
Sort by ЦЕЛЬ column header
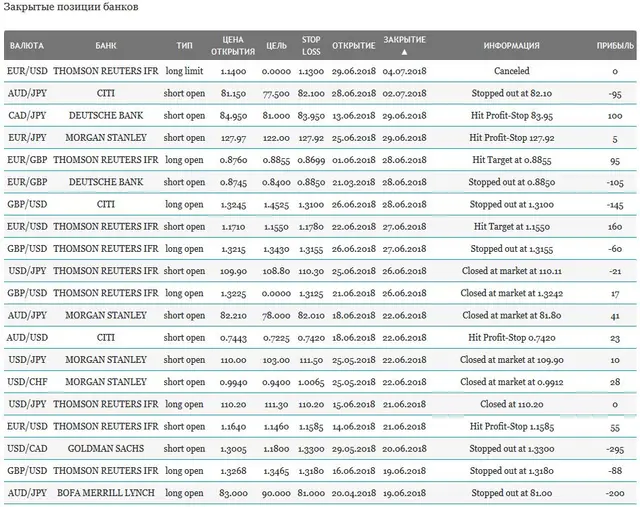tap(276, 46)
